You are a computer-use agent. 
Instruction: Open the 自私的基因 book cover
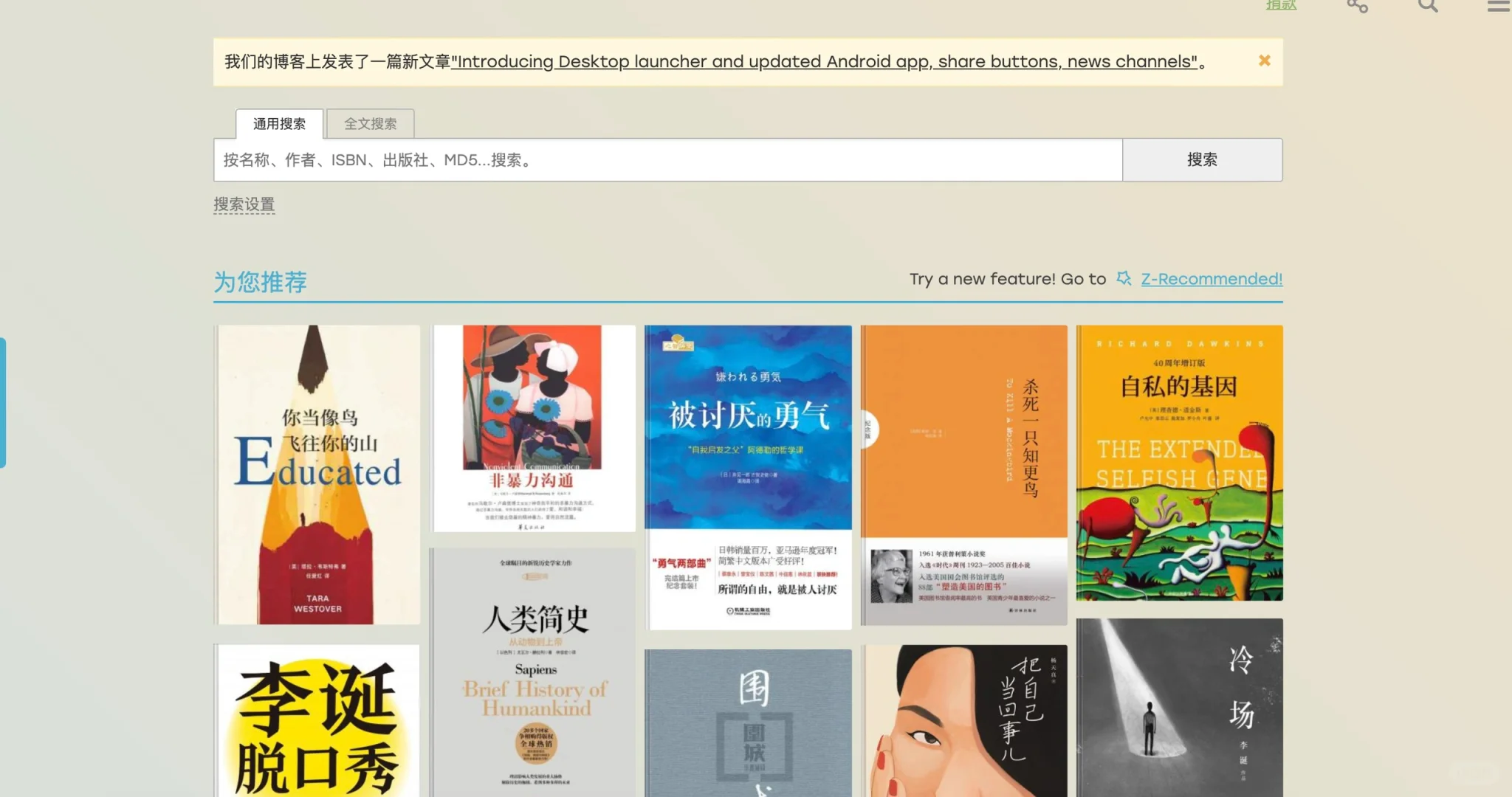click(x=1179, y=463)
